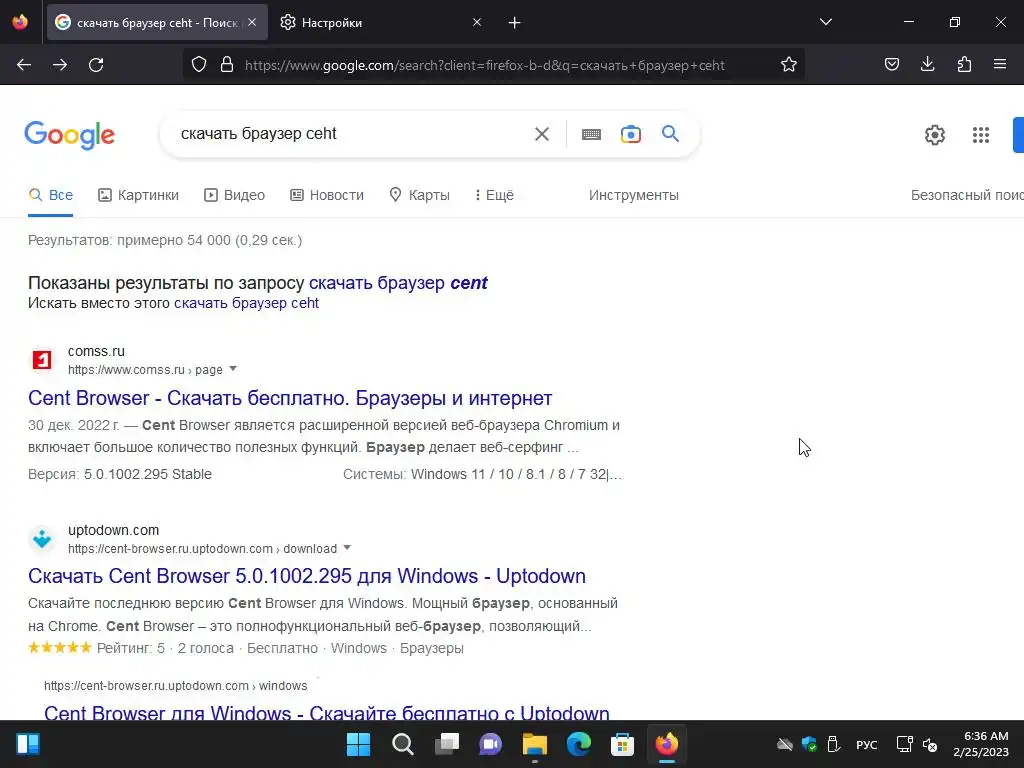Reload the current page
The width and height of the screenshot is (1024, 768).
96,65
